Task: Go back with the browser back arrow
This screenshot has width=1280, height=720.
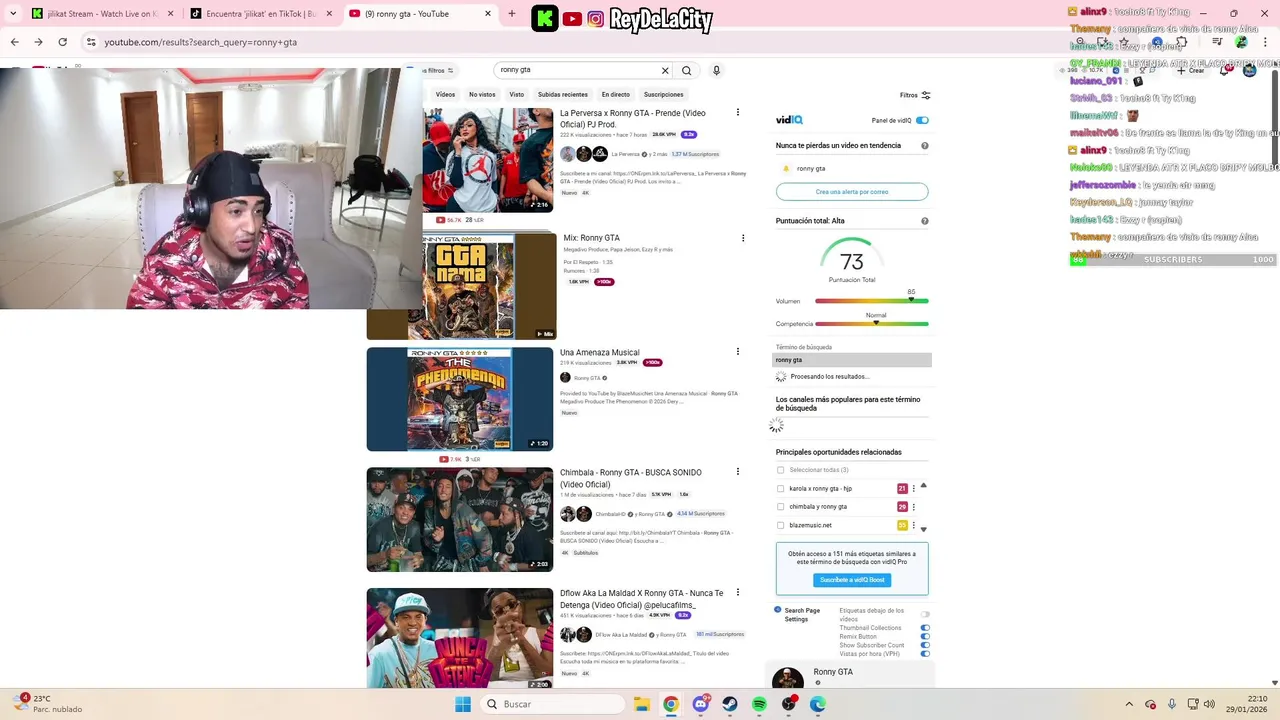Action: 14,42
